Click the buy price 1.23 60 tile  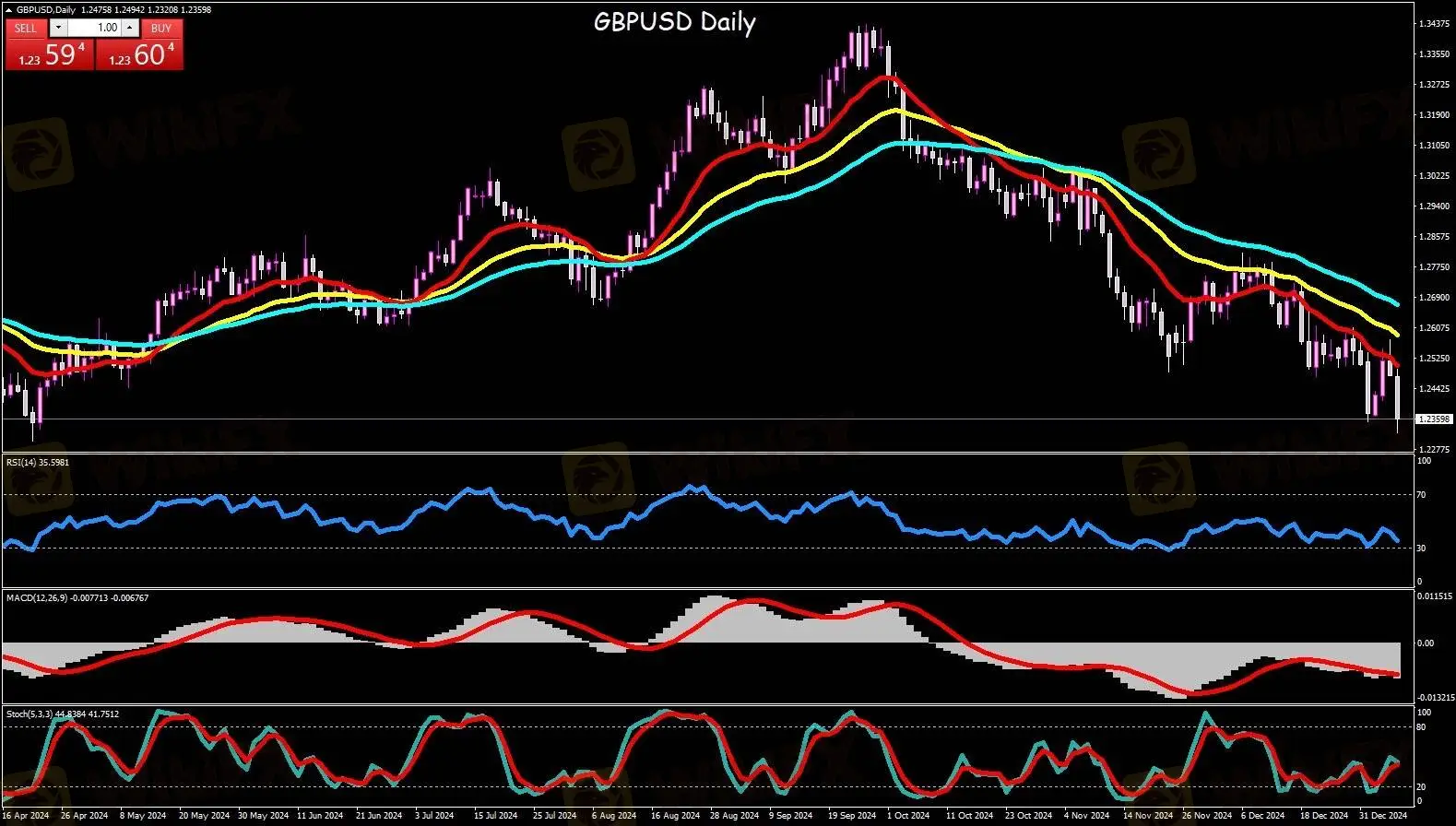click(139, 54)
